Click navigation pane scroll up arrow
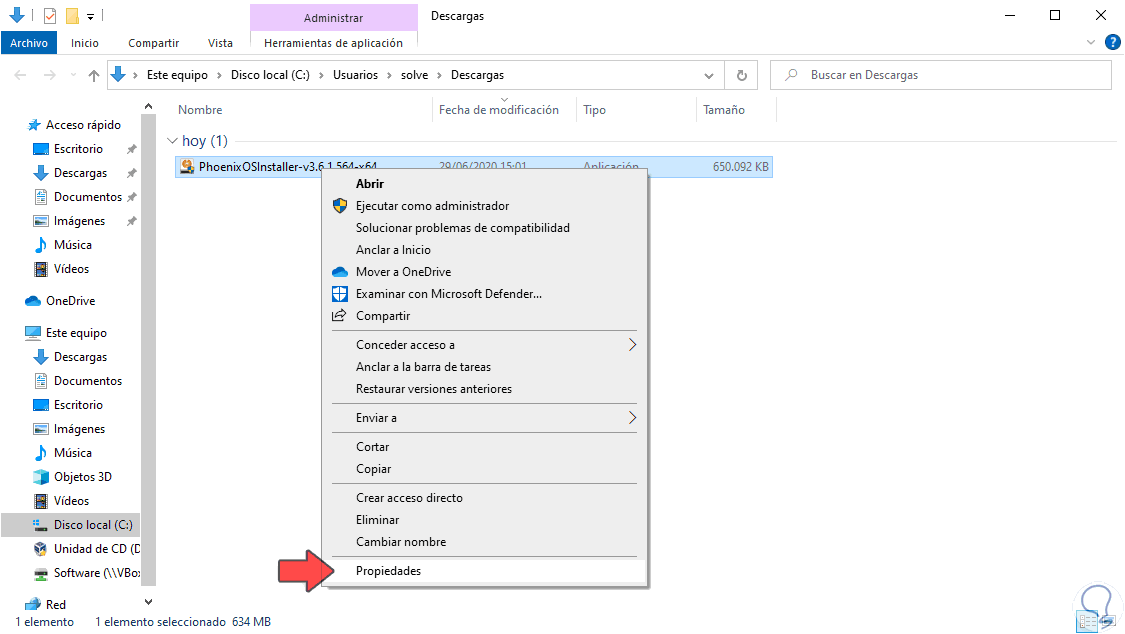1125x634 pixels. click(149, 107)
